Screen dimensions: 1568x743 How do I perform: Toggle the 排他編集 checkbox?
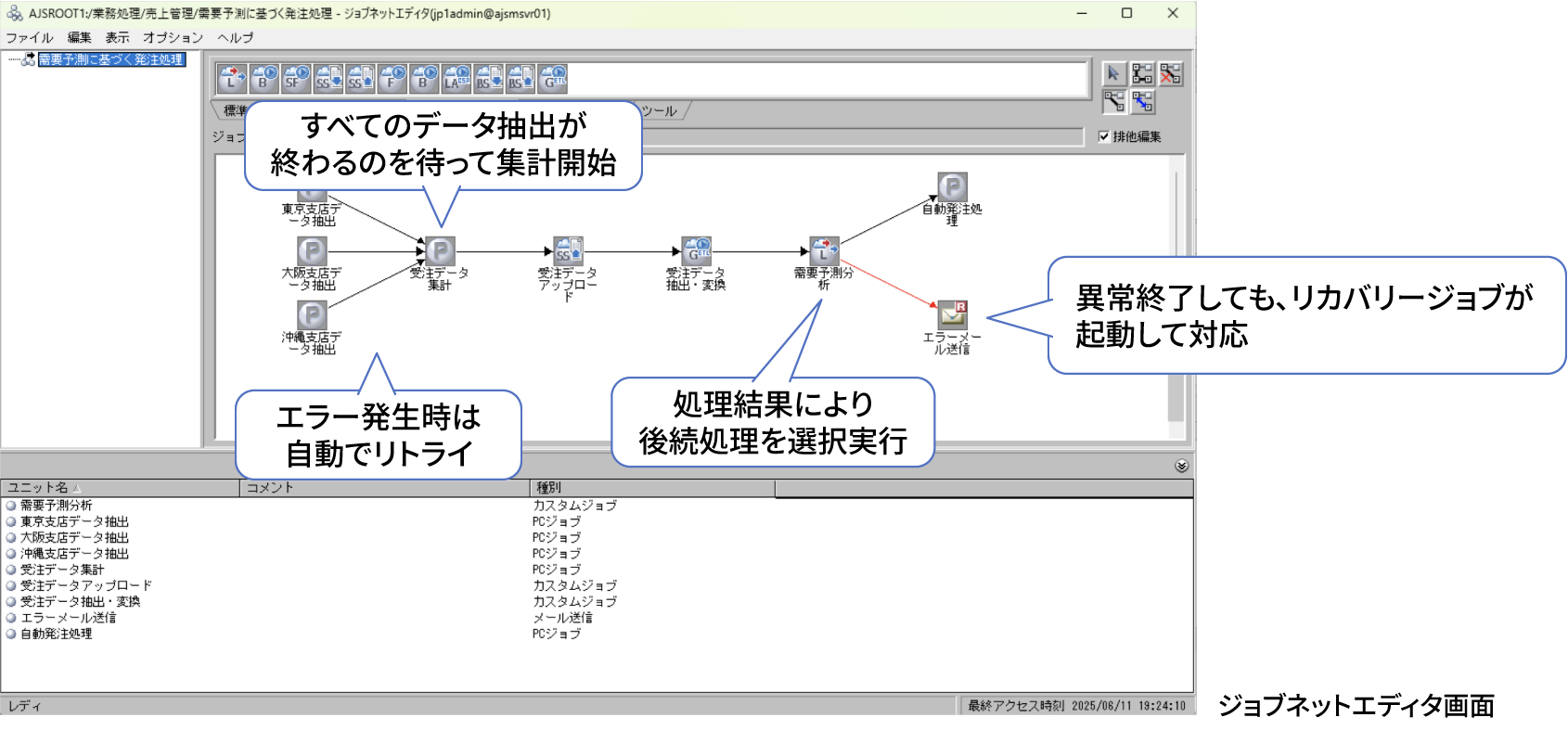tap(1104, 136)
